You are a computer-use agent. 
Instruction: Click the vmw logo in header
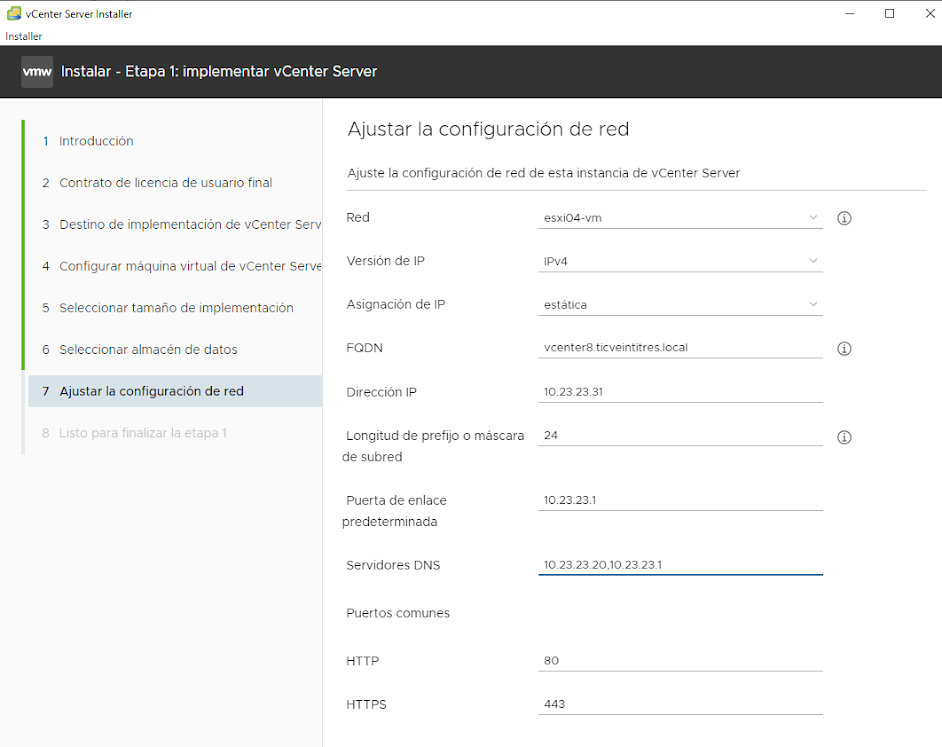[x=37, y=72]
